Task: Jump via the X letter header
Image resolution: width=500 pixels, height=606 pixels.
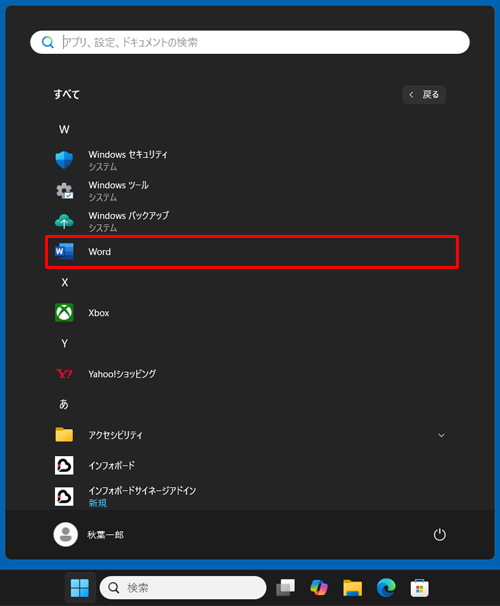Action: coord(65,282)
